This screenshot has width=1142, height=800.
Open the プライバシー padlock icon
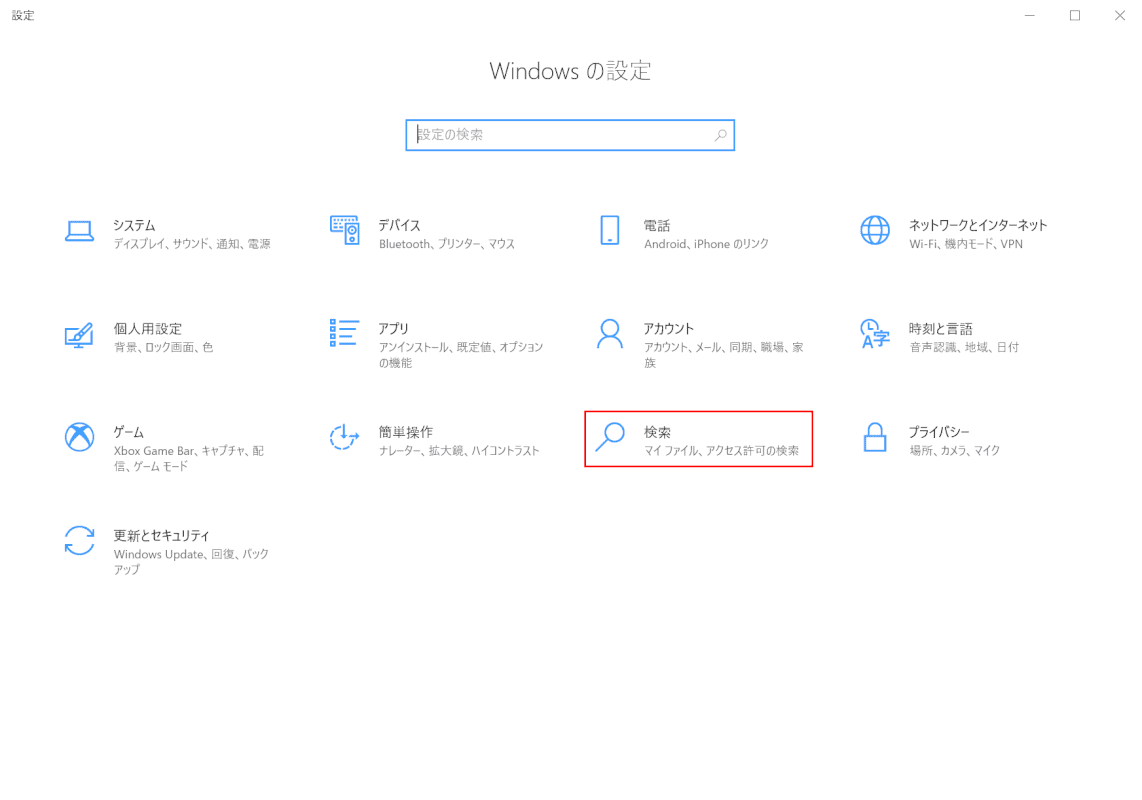[x=875, y=437]
